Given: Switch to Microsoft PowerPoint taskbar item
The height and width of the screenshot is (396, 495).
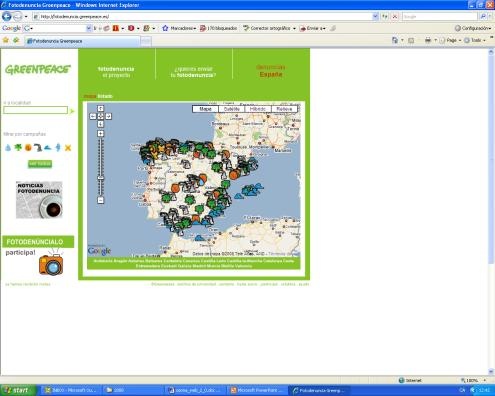Looking at the screenshot, I should (257, 390).
